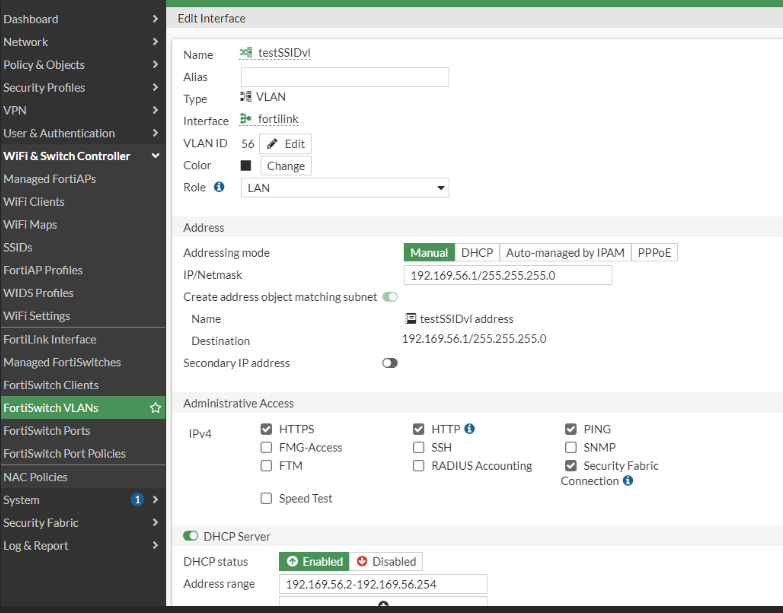Click the Alias input field
Viewport: 783px width, 613px height.
[345, 77]
